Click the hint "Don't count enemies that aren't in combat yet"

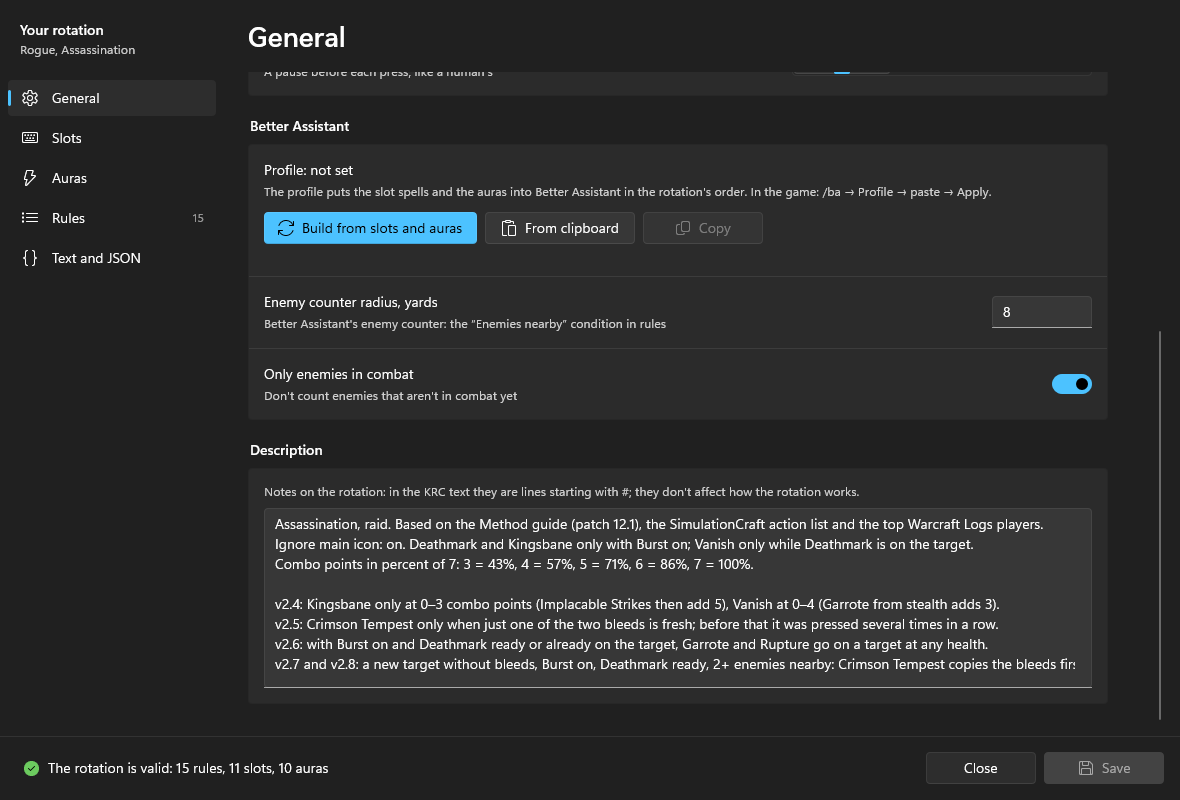[x=391, y=396]
